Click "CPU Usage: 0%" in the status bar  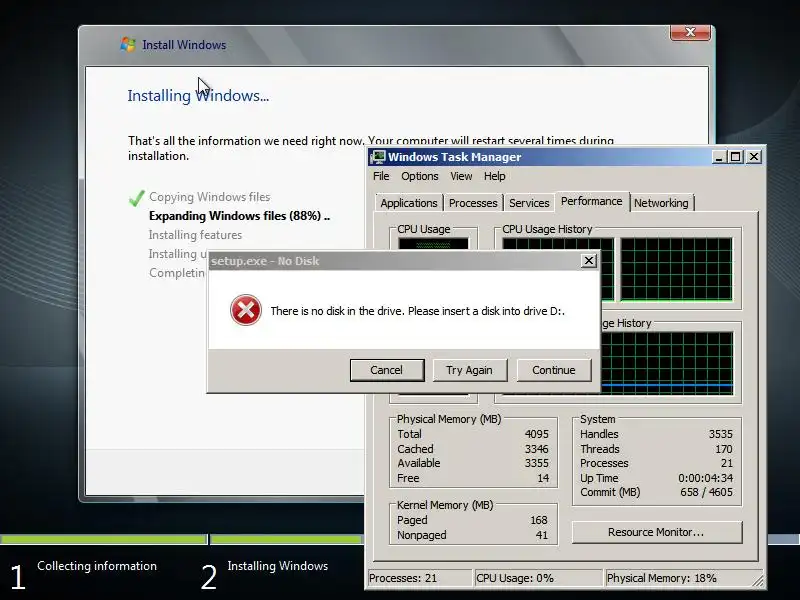click(x=515, y=578)
